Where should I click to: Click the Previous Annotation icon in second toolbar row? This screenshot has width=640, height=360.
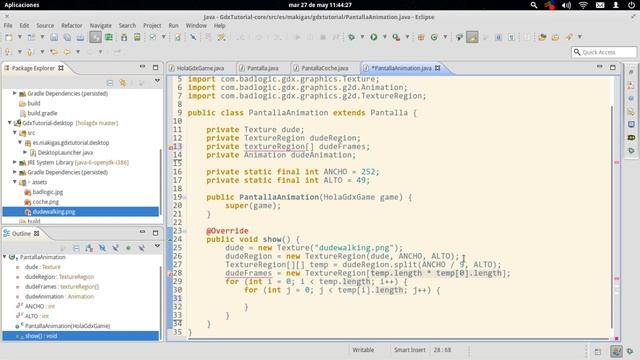click(x=30, y=52)
